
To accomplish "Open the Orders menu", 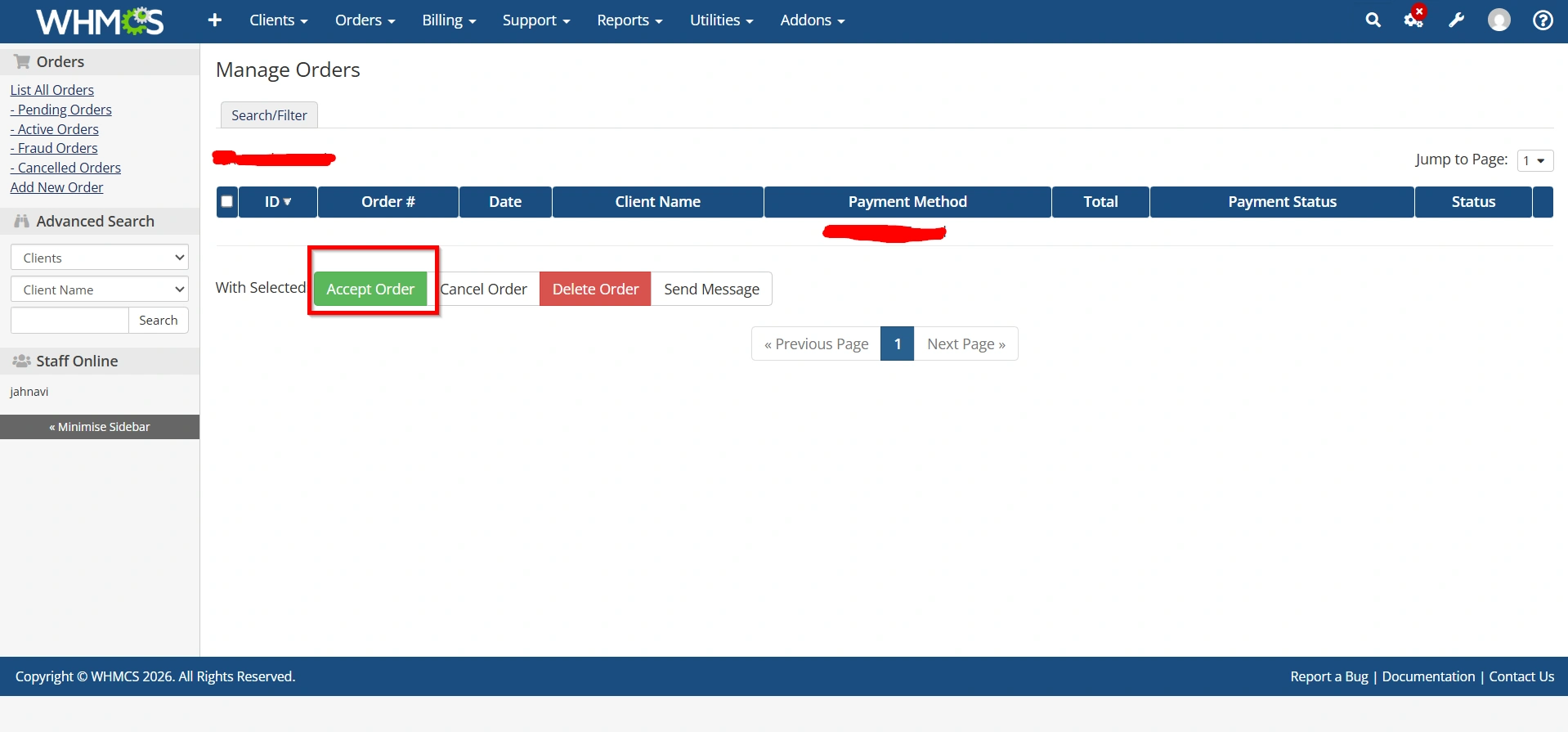I will coord(365,20).
